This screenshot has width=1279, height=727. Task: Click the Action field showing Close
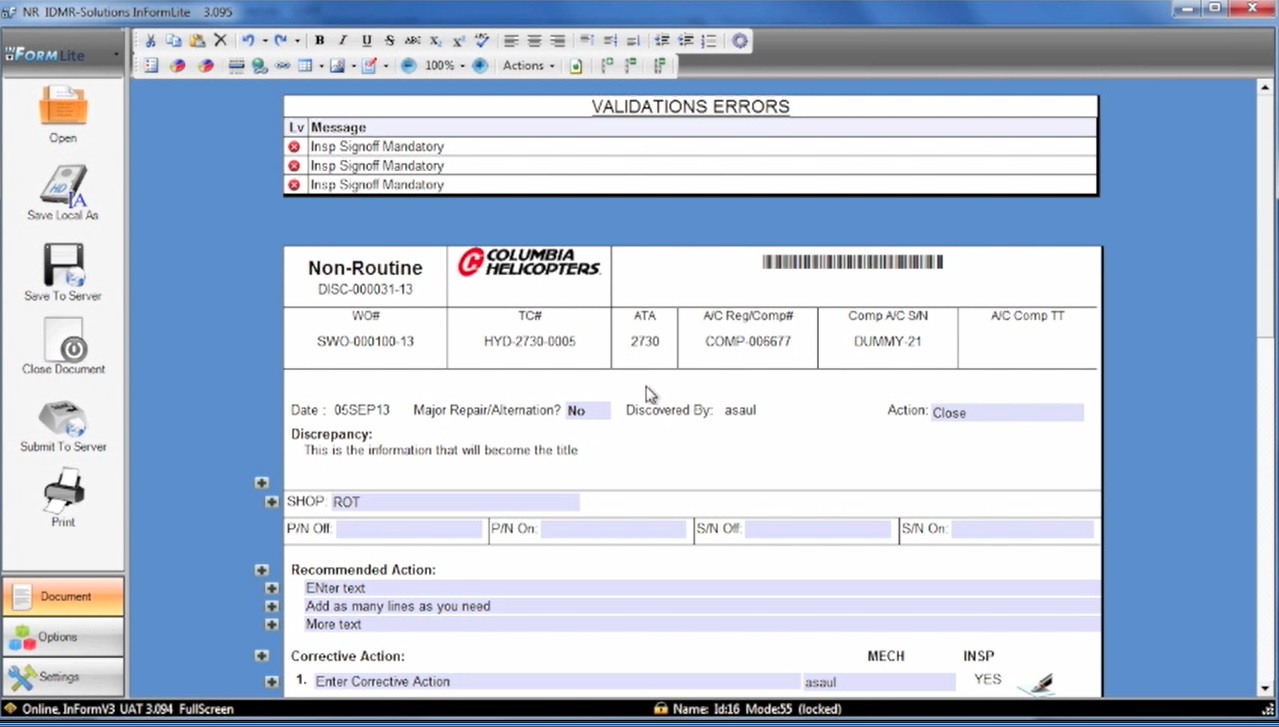pyautogui.click(x=1006, y=412)
